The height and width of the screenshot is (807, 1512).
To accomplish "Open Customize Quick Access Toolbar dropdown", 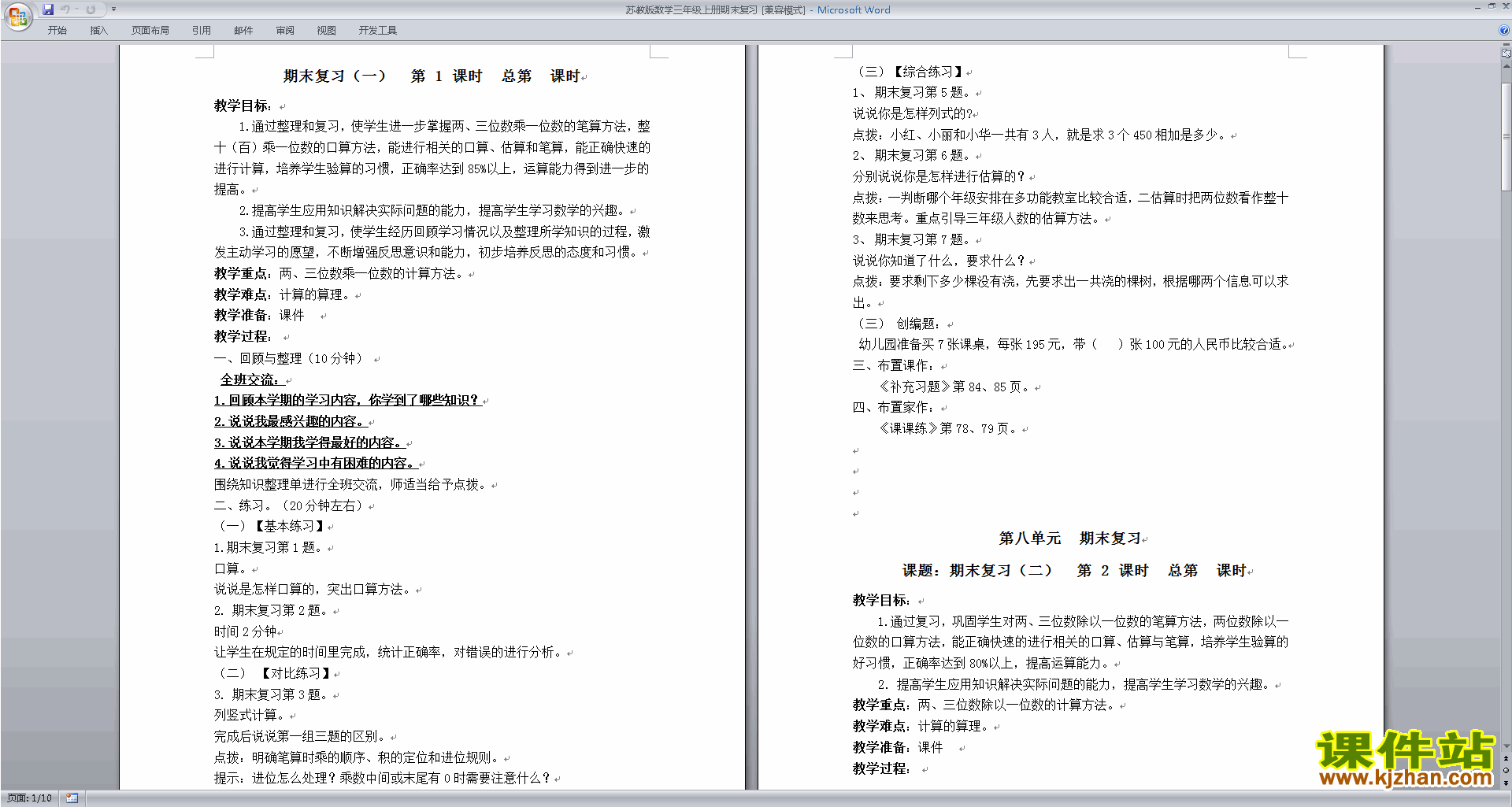I will (x=113, y=9).
